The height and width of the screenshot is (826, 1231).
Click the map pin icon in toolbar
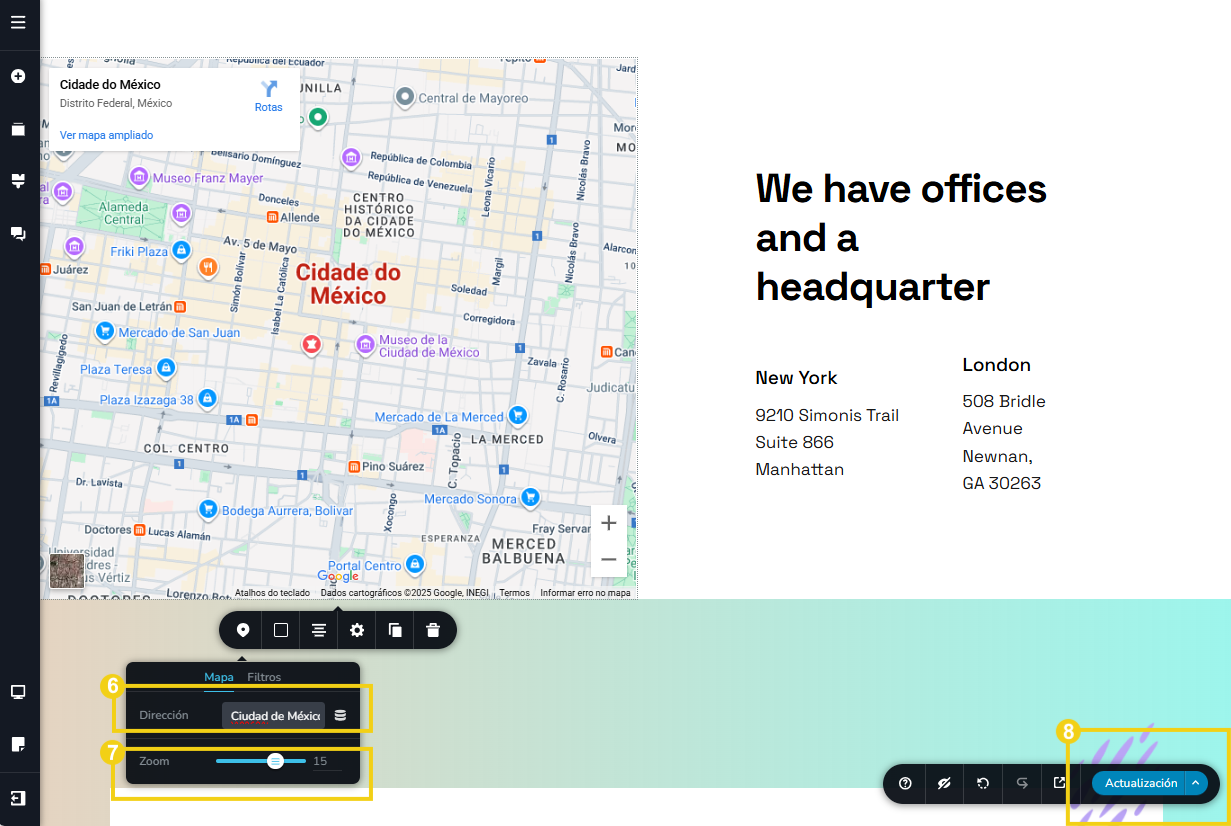pyautogui.click(x=242, y=630)
